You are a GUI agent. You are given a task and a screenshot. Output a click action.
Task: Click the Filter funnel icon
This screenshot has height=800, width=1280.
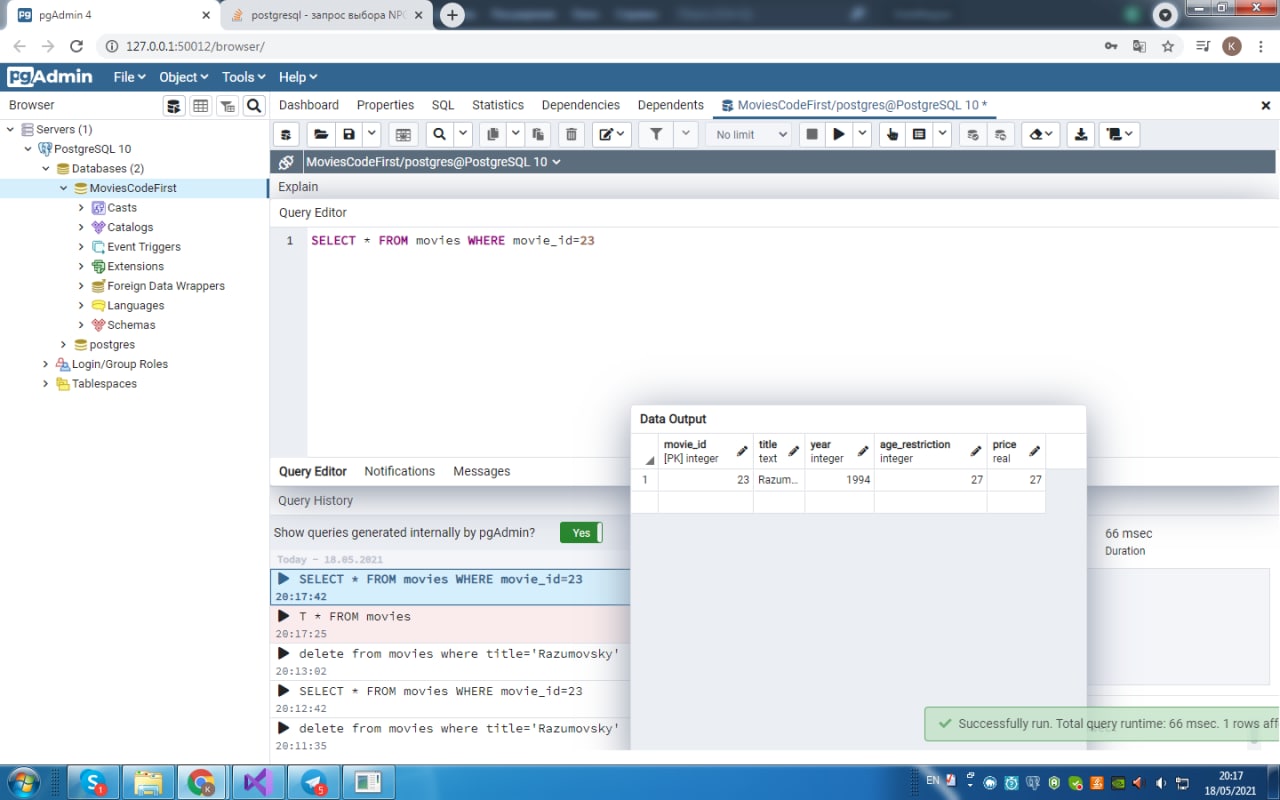tap(656, 134)
